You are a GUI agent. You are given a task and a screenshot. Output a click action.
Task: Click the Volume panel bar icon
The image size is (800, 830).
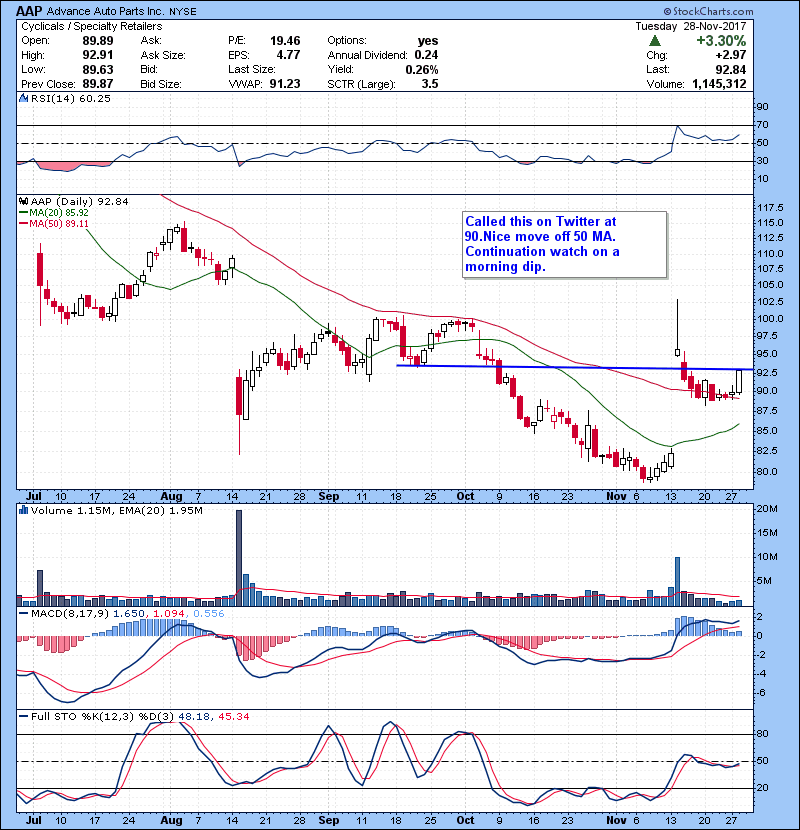(x=23, y=510)
